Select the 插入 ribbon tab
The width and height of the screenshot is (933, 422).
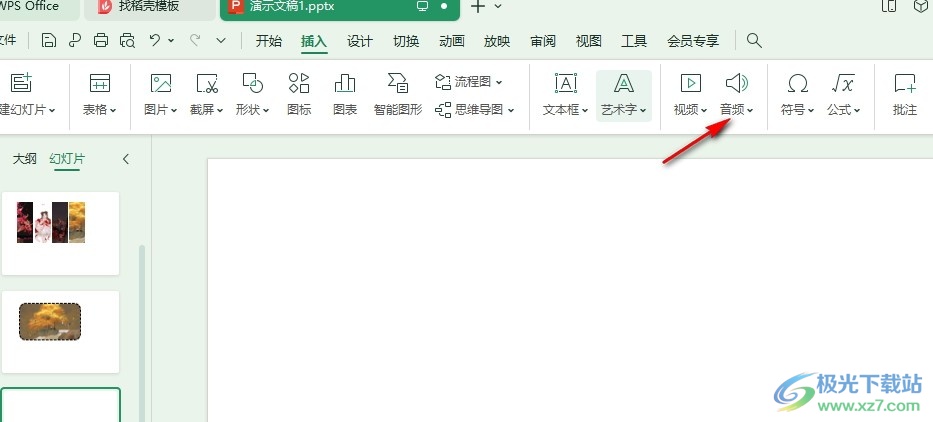(314, 41)
